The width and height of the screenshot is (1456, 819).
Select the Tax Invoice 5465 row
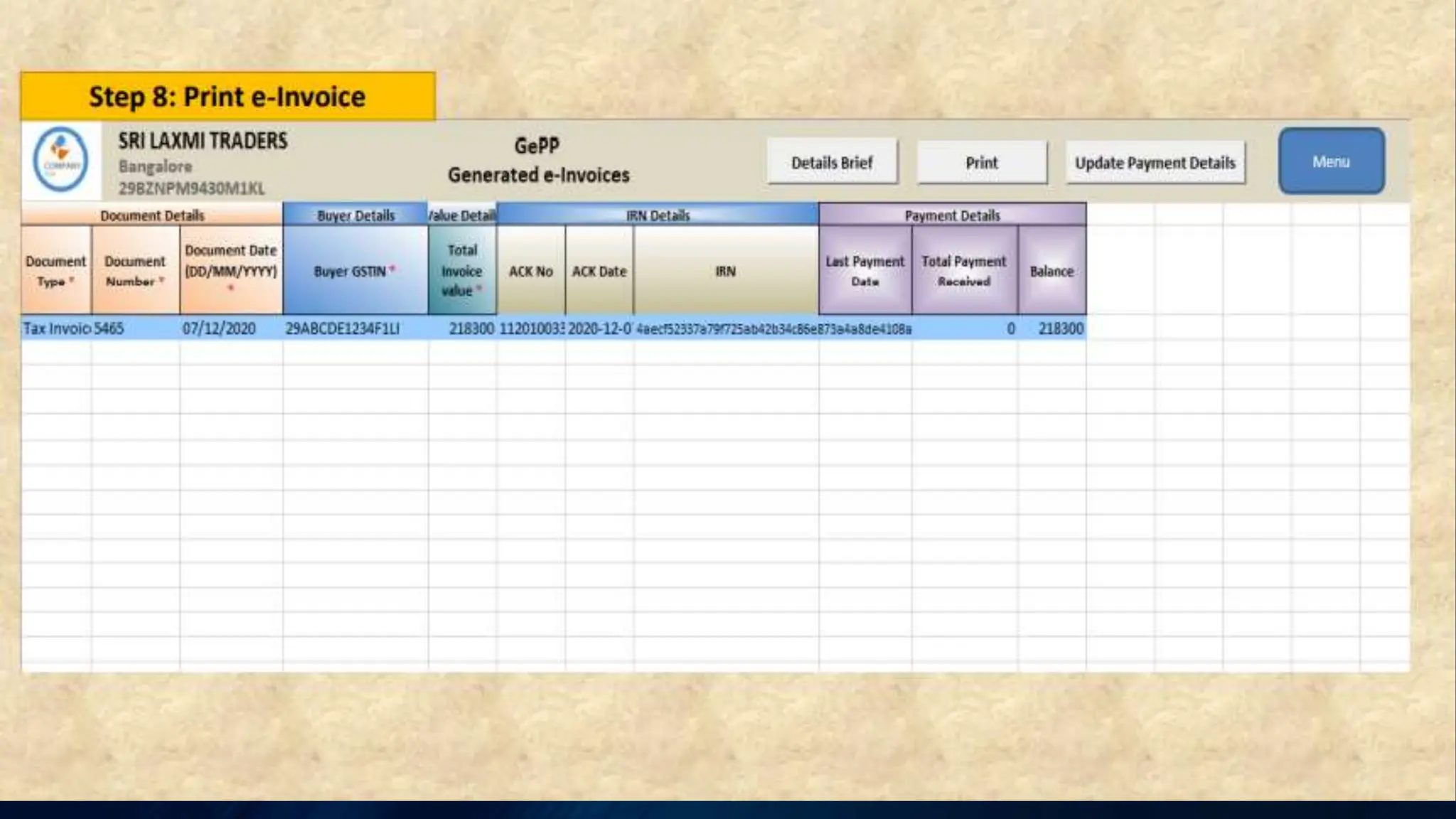(x=57, y=328)
